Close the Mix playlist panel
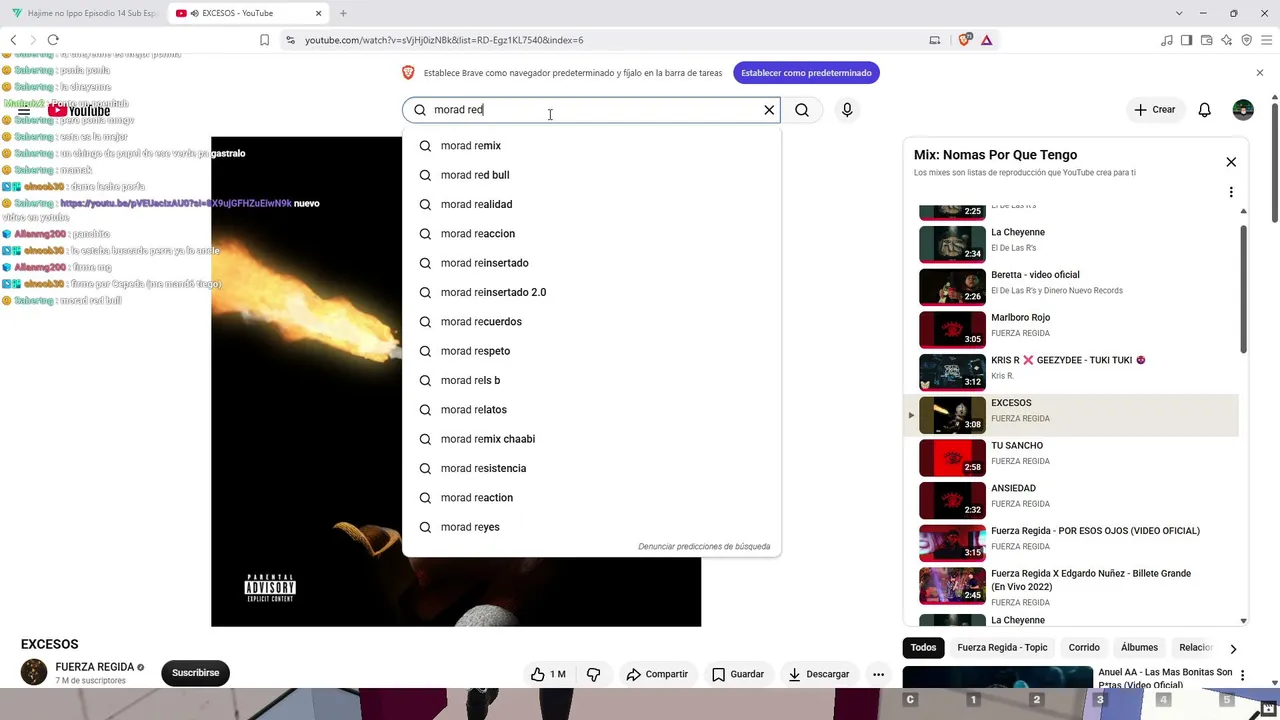The width and height of the screenshot is (1280, 720). coord(1231,162)
